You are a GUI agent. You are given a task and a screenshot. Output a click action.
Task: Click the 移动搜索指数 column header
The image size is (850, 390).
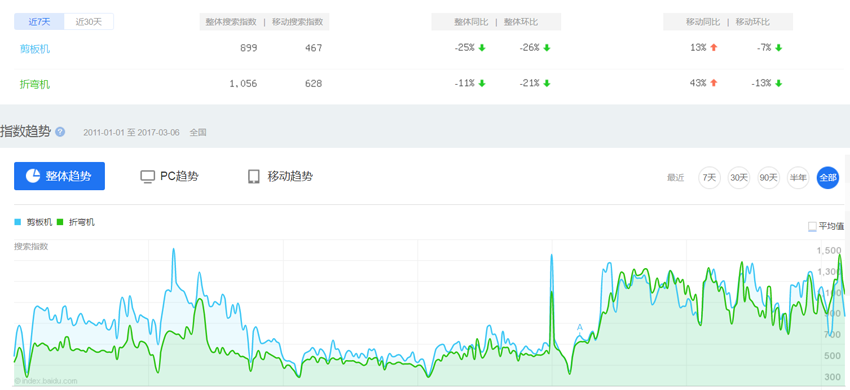tap(298, 22)
